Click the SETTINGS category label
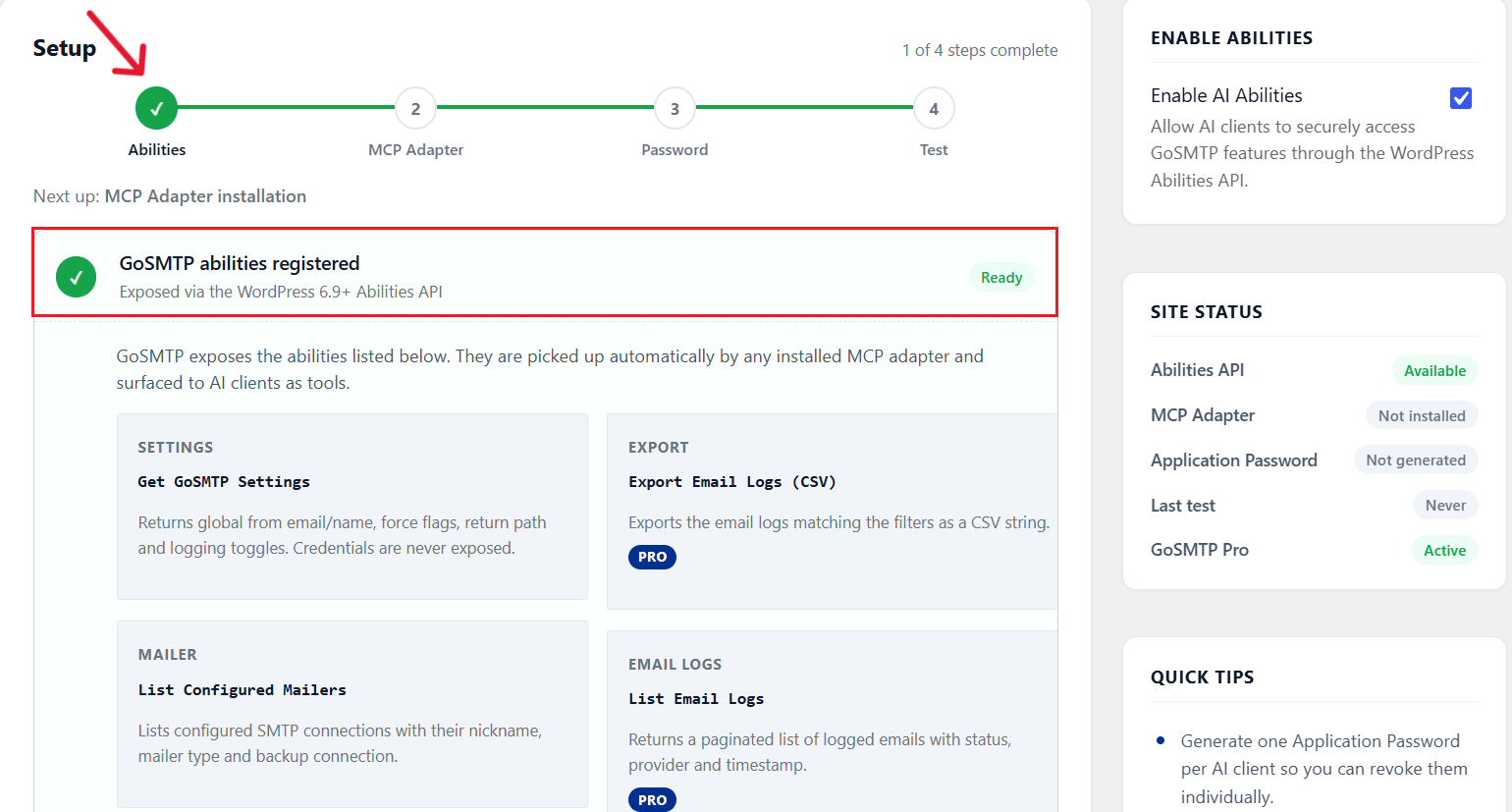Screen dimensions: 1512x812 [x=175, y=448]
